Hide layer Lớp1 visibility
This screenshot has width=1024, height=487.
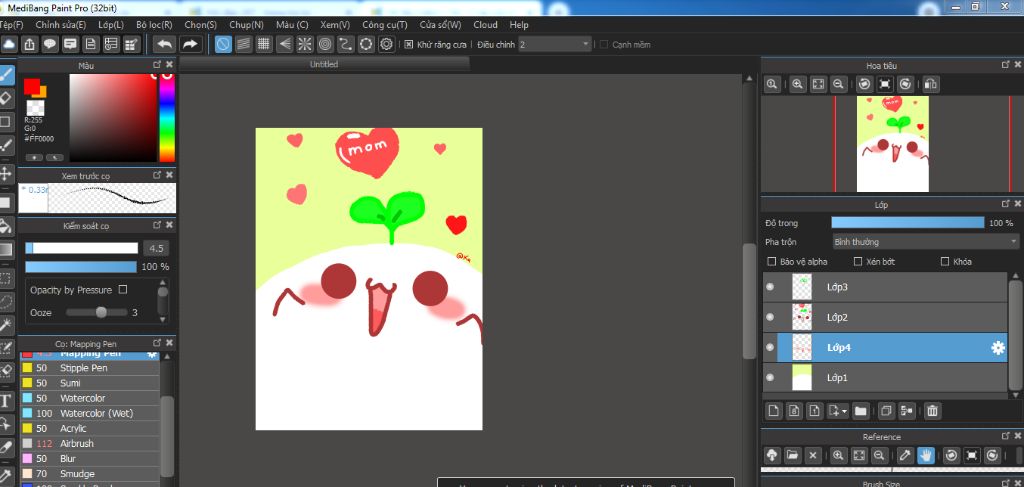tap(770, 377)
